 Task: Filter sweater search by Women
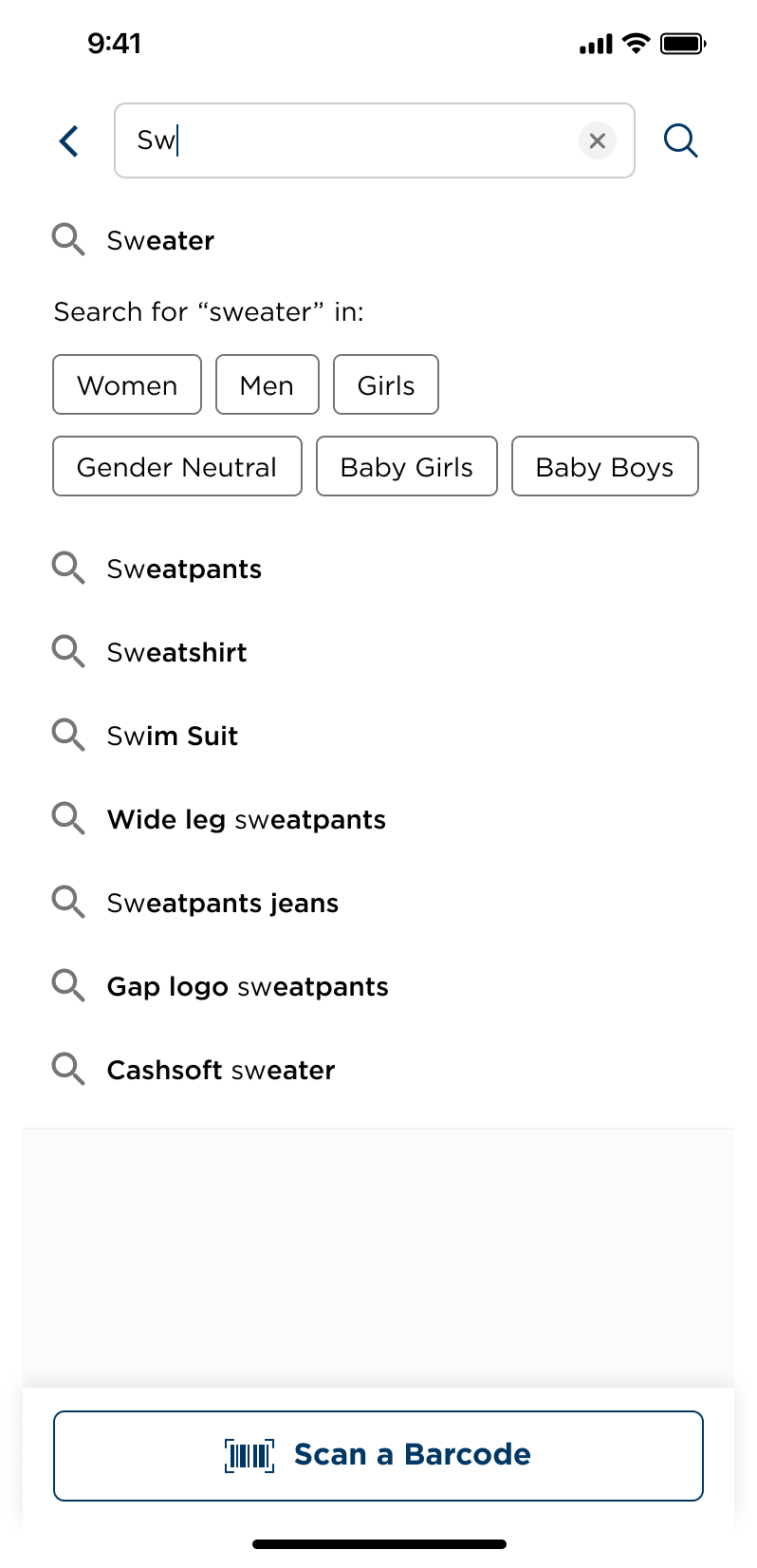tap(127, 385)
